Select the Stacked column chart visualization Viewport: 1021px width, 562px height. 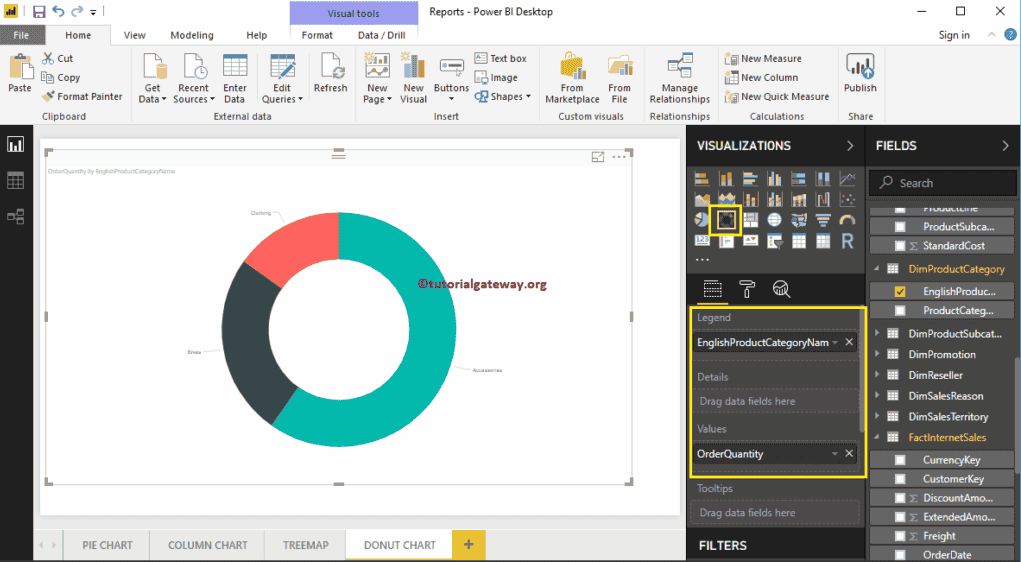click(726, 178)
